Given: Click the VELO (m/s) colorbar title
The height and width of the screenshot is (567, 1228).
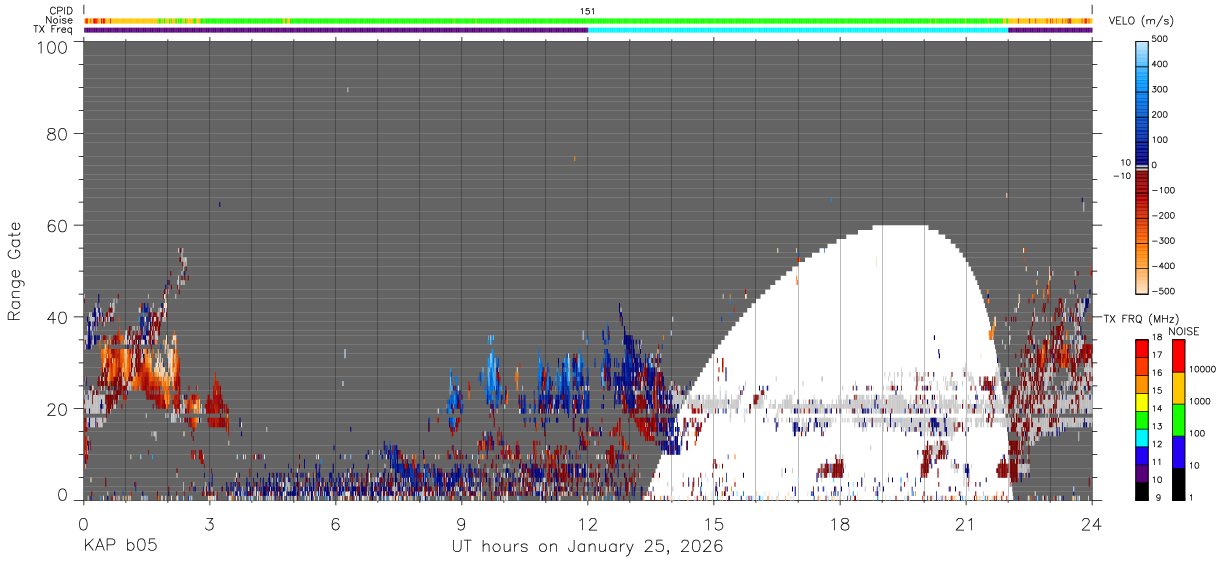Looking at the screenshot, I should (1142, 21).
